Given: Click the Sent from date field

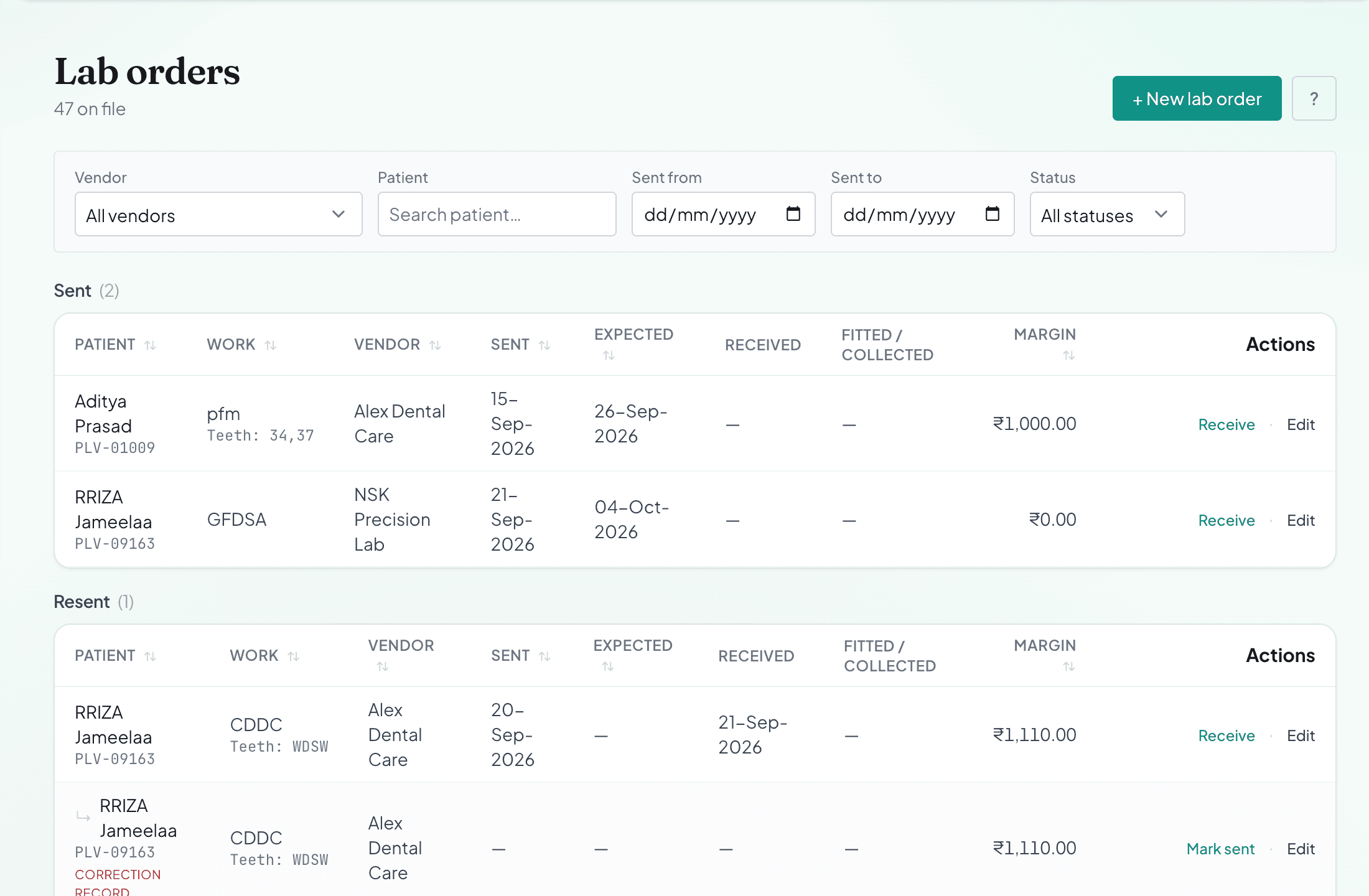Looking at the screenshot, I should click(x=723, y=214).
